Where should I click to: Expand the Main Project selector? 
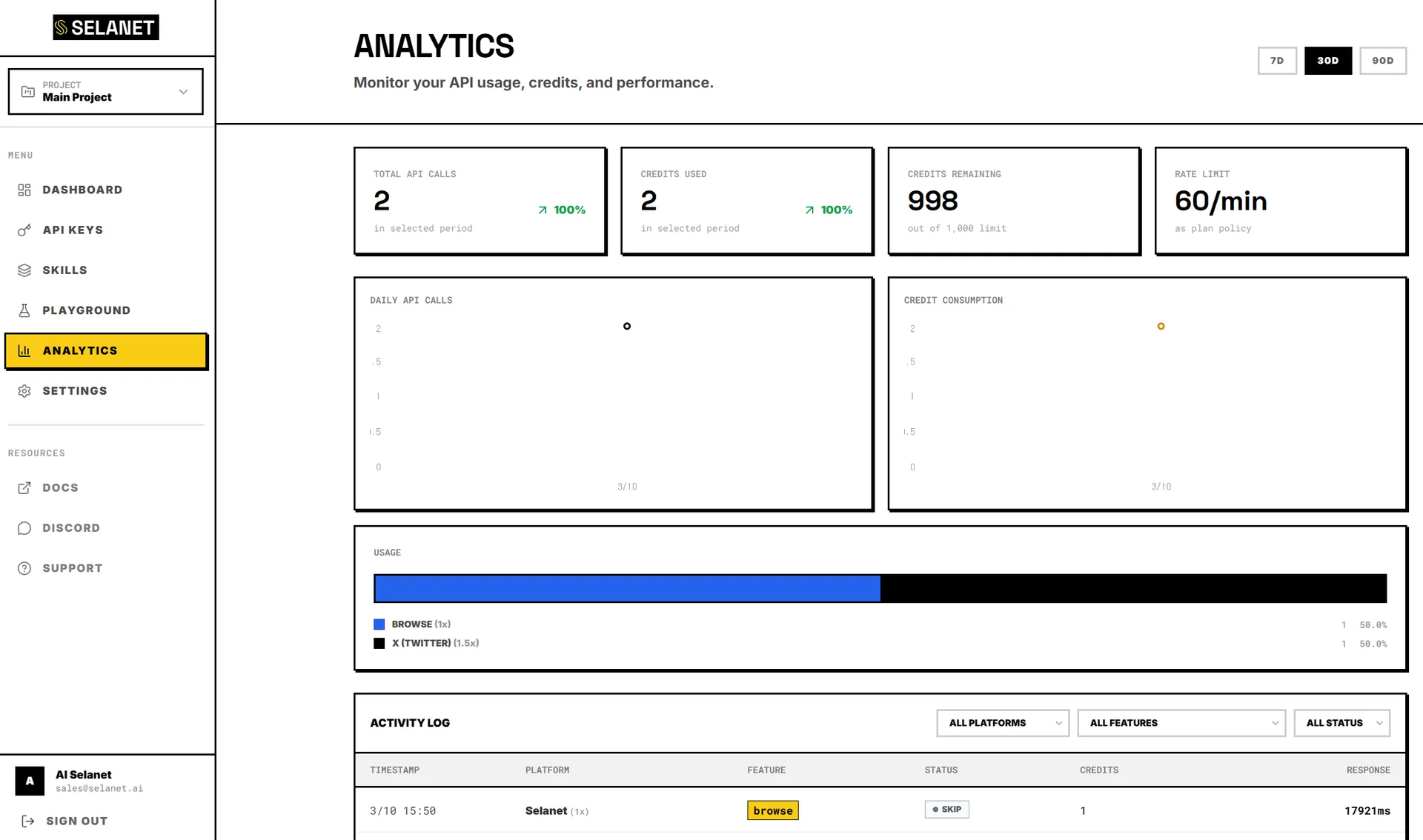click(x=105, y=92)
